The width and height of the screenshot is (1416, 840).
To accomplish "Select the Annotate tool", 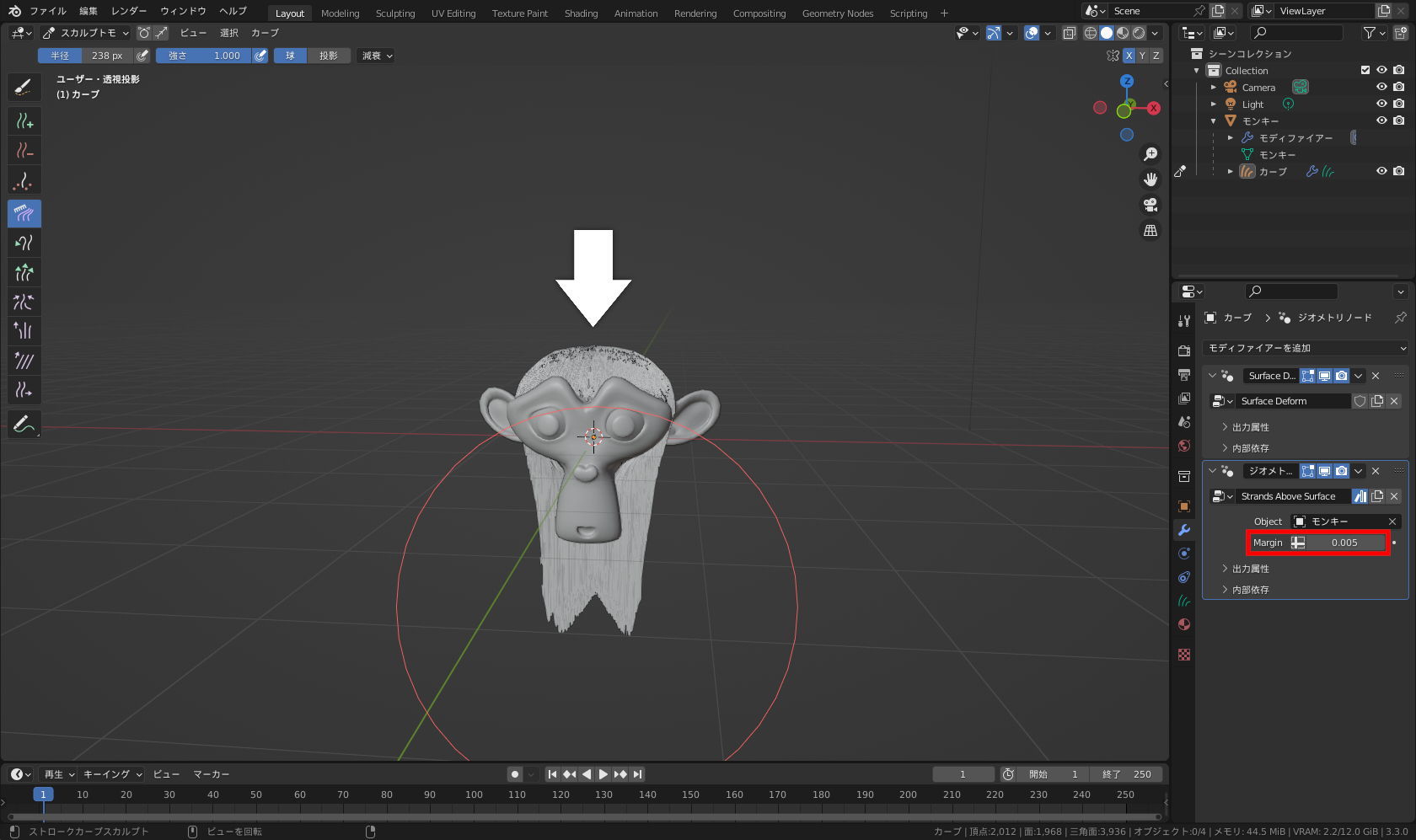I will pyautogui.click(x=24, y=425).
